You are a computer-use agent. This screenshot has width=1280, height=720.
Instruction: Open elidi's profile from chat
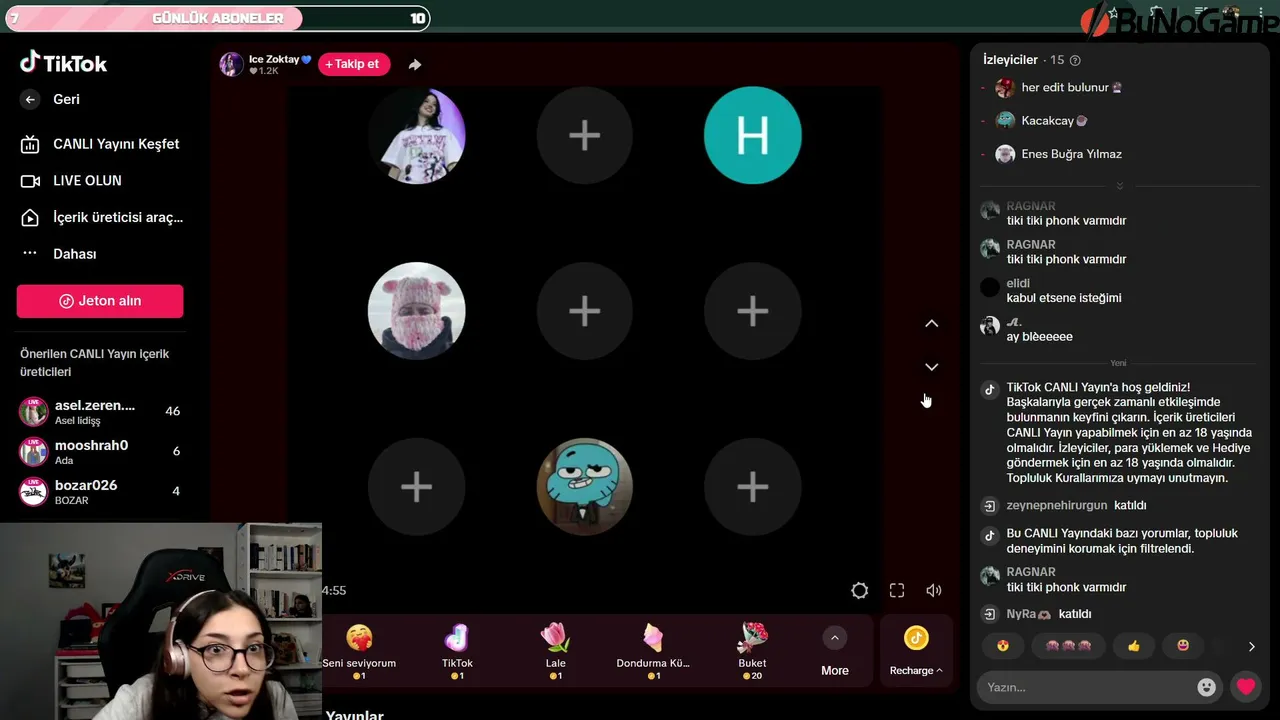point(1018,283)
